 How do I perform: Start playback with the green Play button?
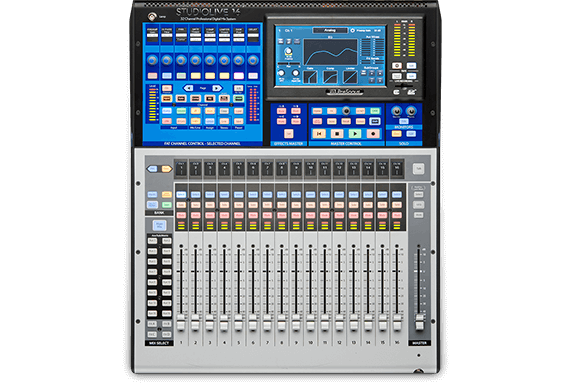pos(355,134)
